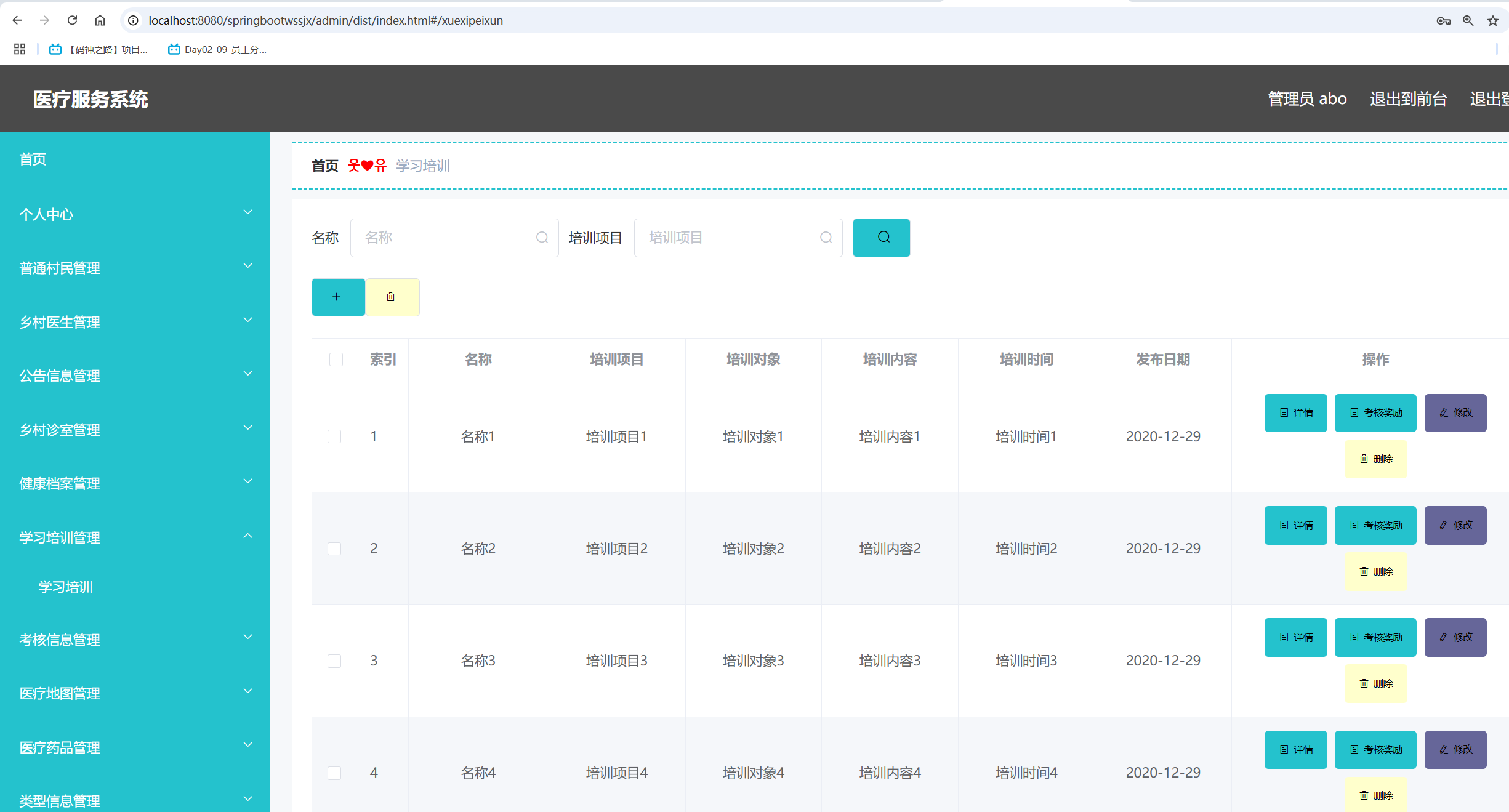Click the browser back arrow
This screenshot has height=812, width=1509.
[17, 20]
